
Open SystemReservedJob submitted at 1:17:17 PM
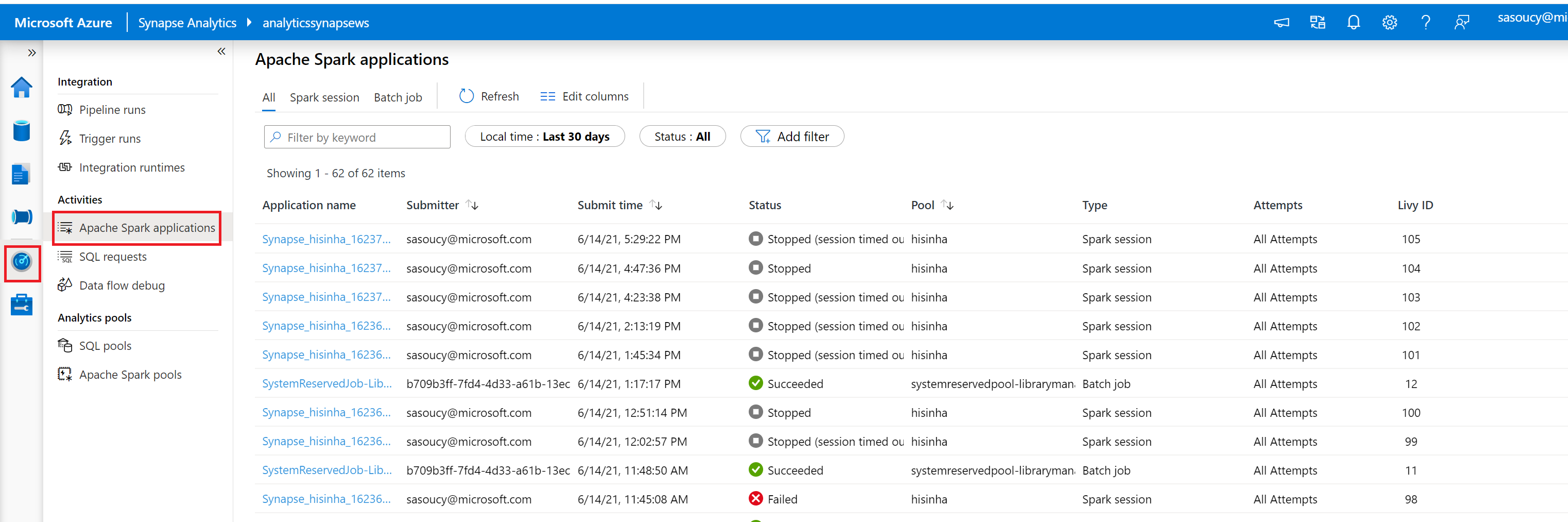pyautogui.click(x=327, y=384)
